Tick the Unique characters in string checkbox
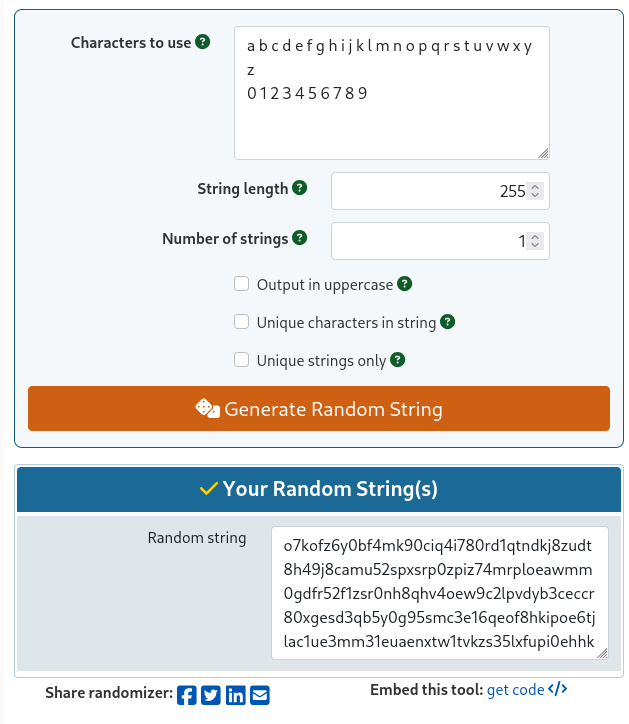 point(241,322)
